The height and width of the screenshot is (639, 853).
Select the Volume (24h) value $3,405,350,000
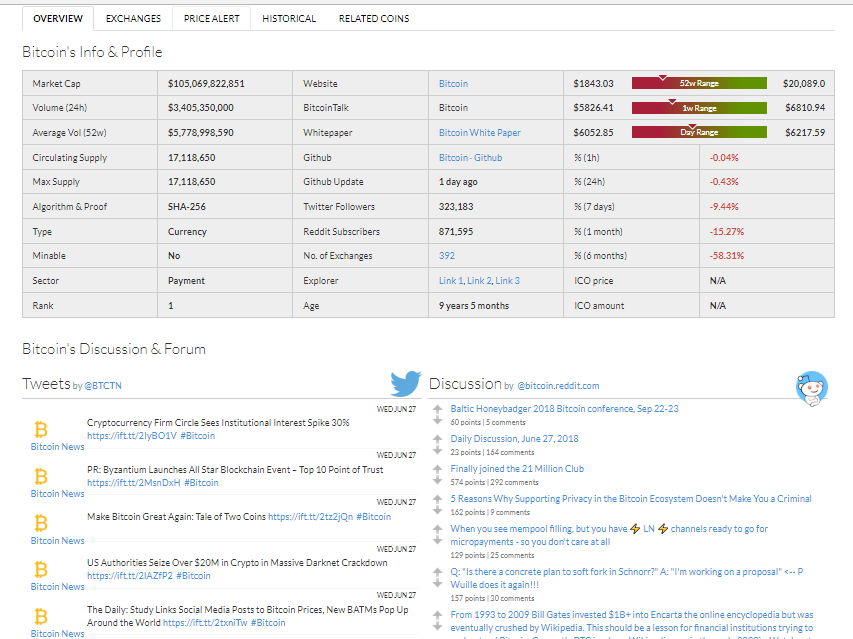[201, 108]
